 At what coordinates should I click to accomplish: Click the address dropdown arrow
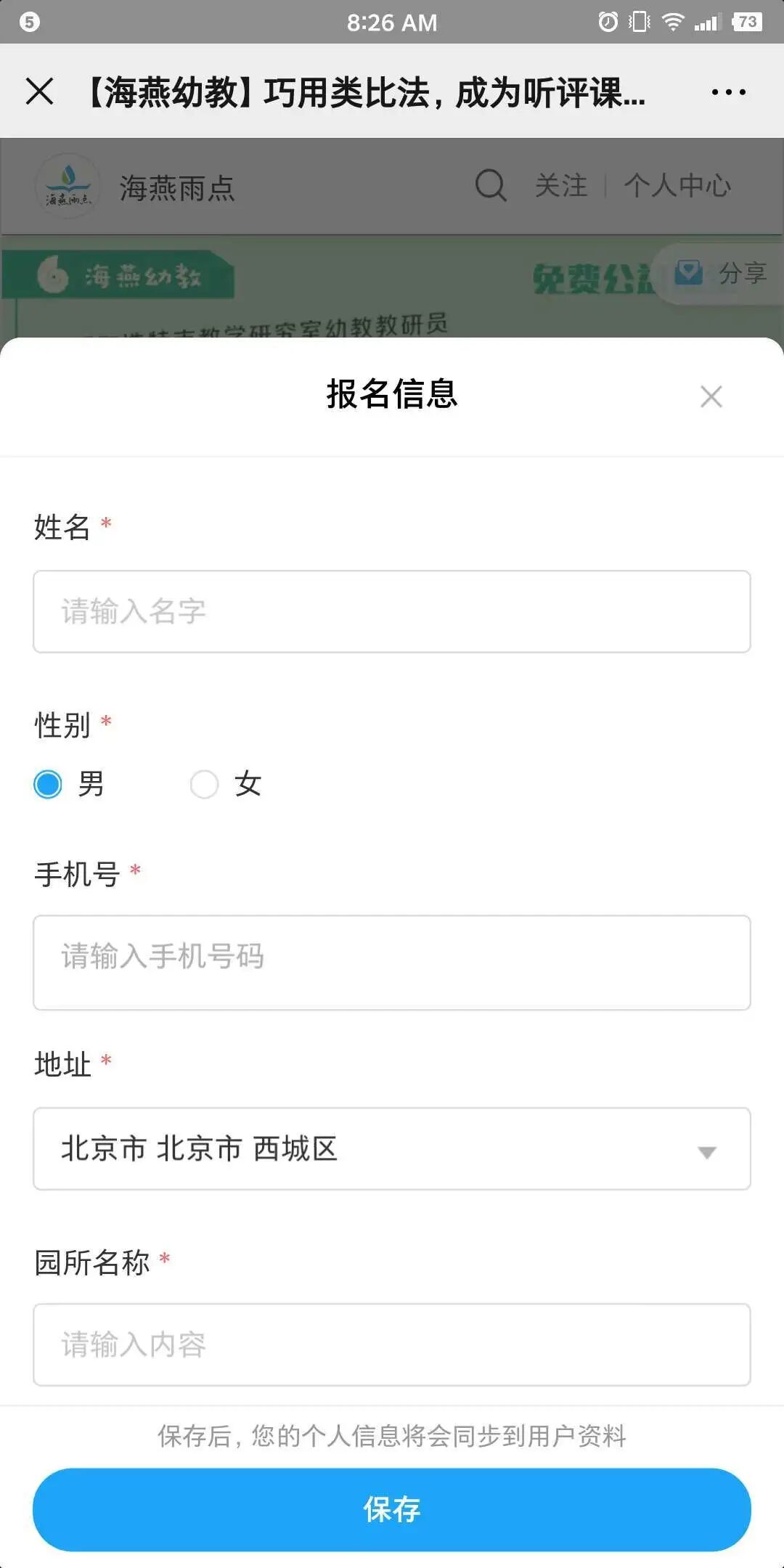click(706, 1152)
